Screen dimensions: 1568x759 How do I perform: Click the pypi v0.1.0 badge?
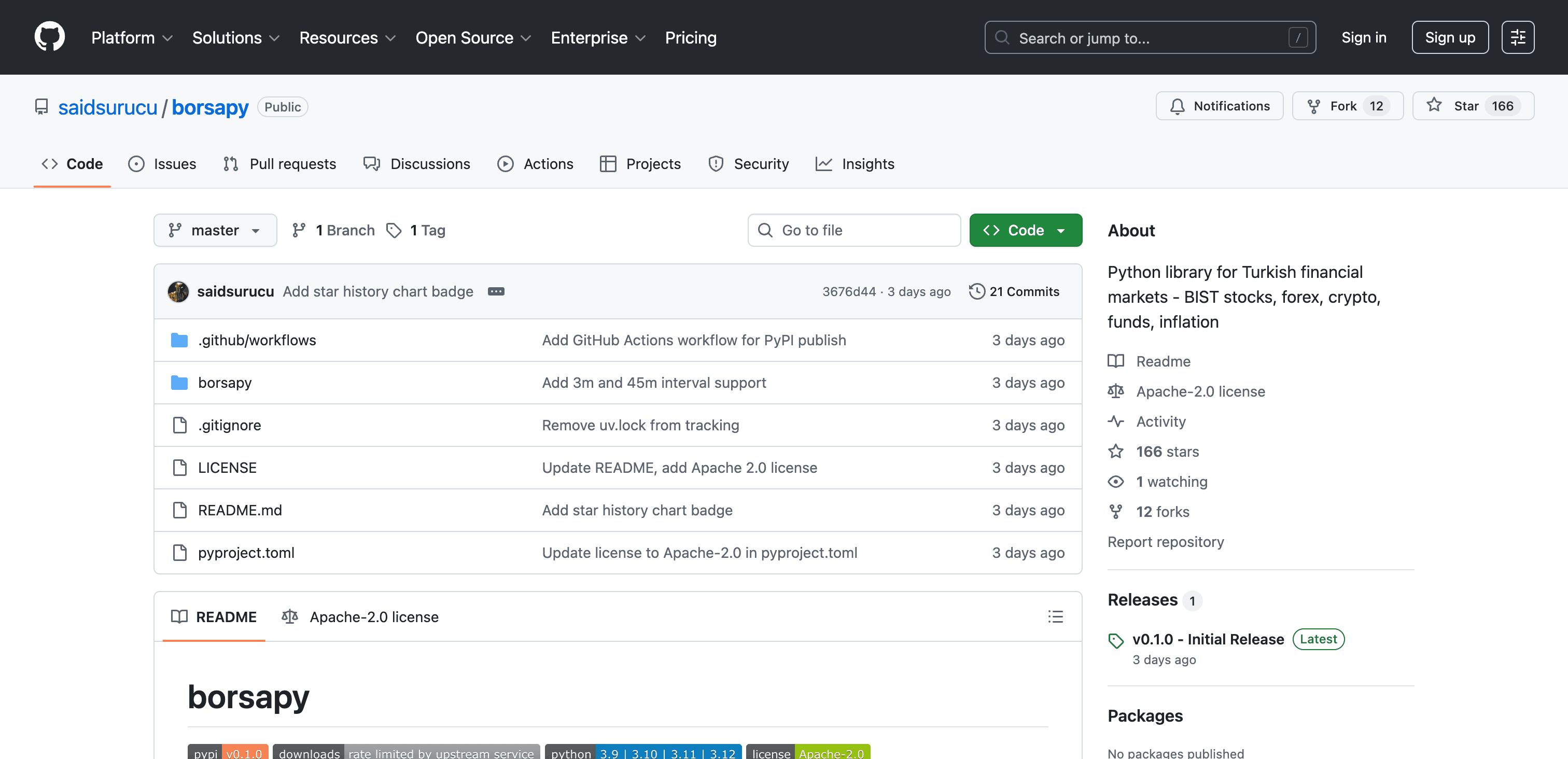coord(228,752)
